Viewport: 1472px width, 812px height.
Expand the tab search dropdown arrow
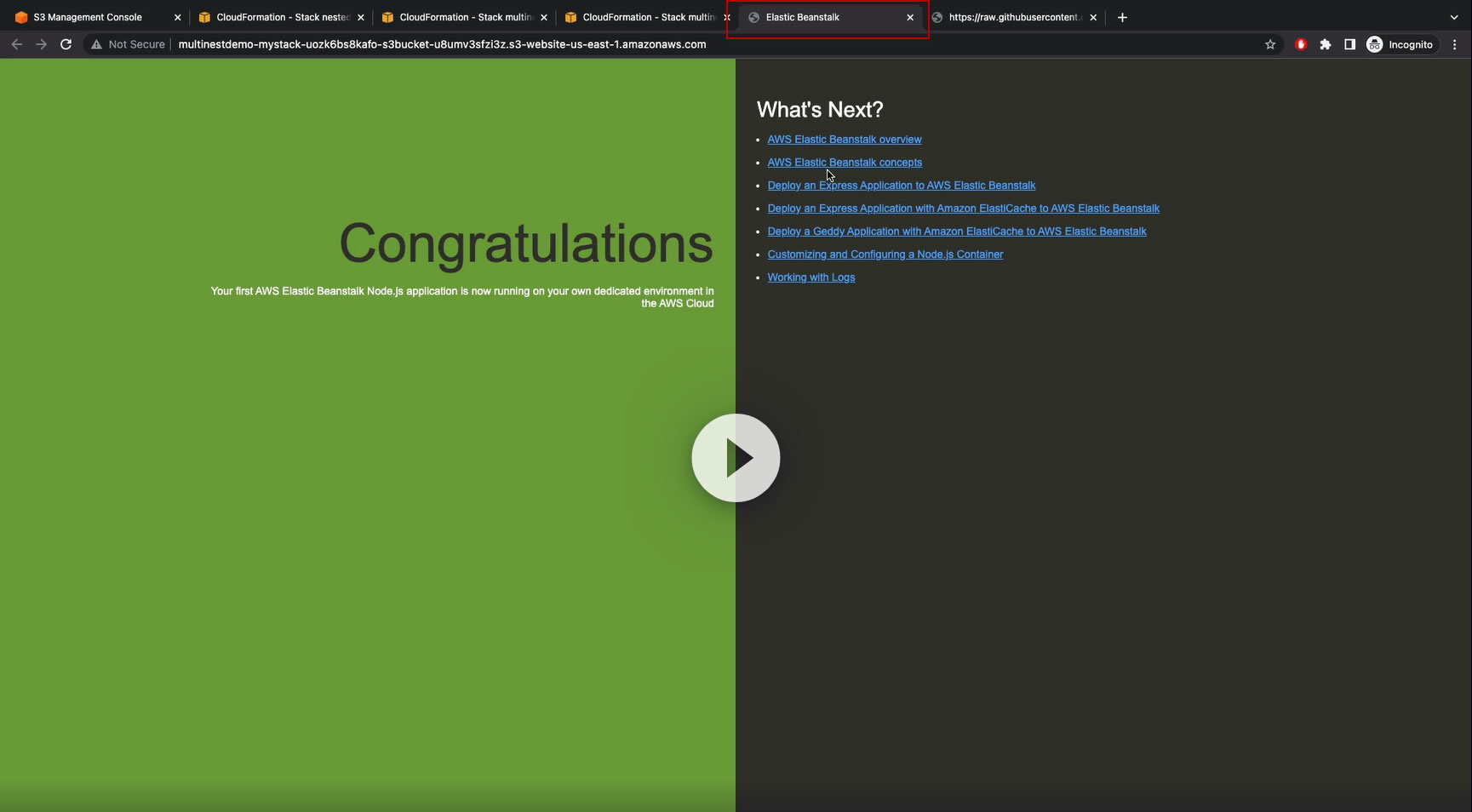click(1454, 17)
